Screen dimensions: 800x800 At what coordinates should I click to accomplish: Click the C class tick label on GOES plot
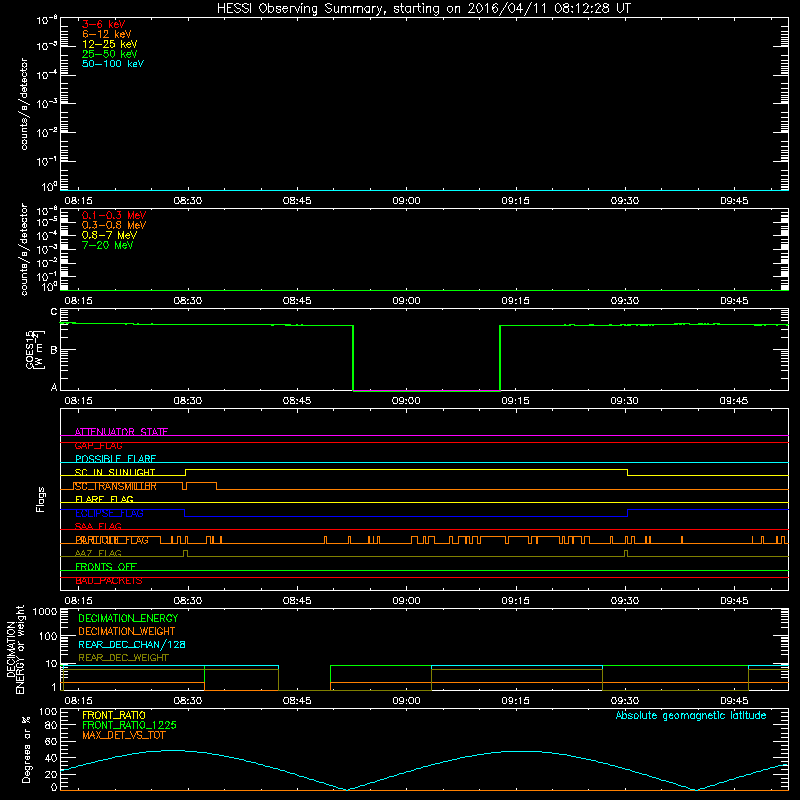tap(54, 312)
